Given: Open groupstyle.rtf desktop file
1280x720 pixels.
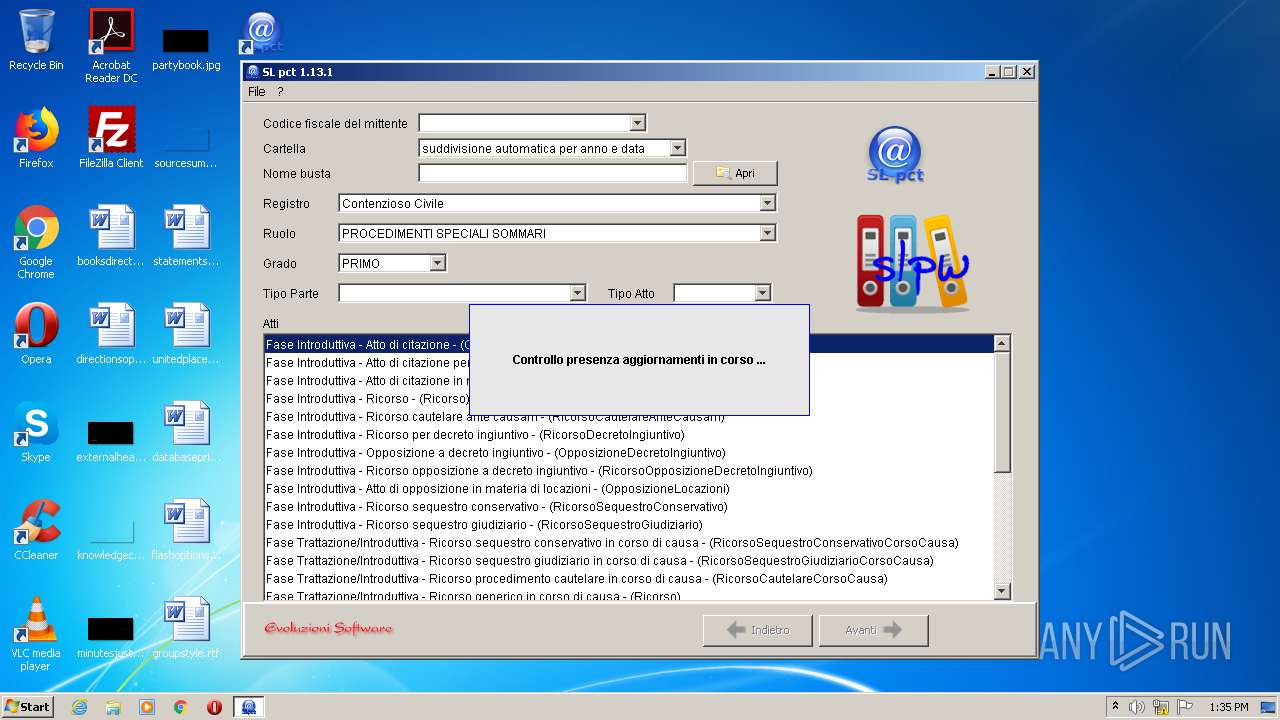Looking at the screenshot, I should [186, 628].
